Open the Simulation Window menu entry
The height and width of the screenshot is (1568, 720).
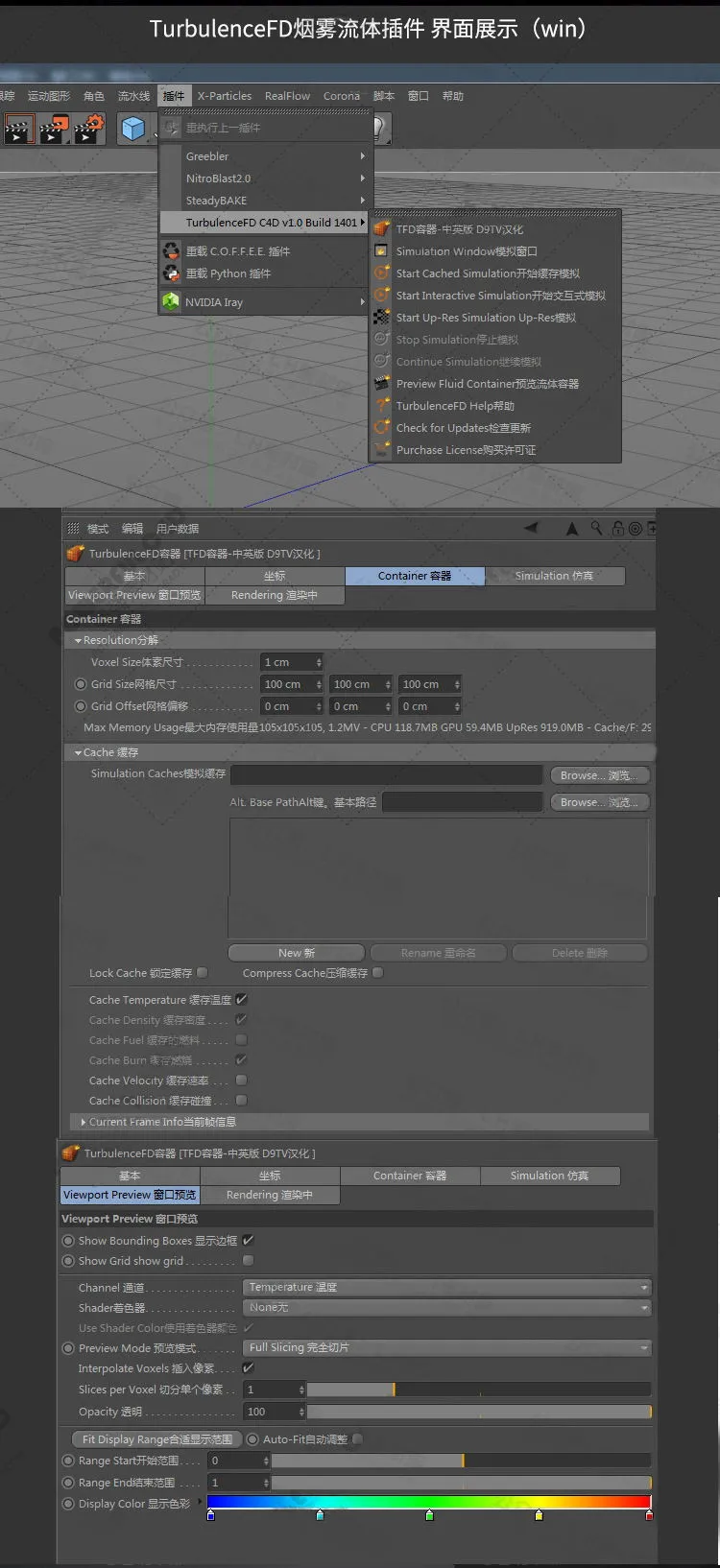[467, 251]
